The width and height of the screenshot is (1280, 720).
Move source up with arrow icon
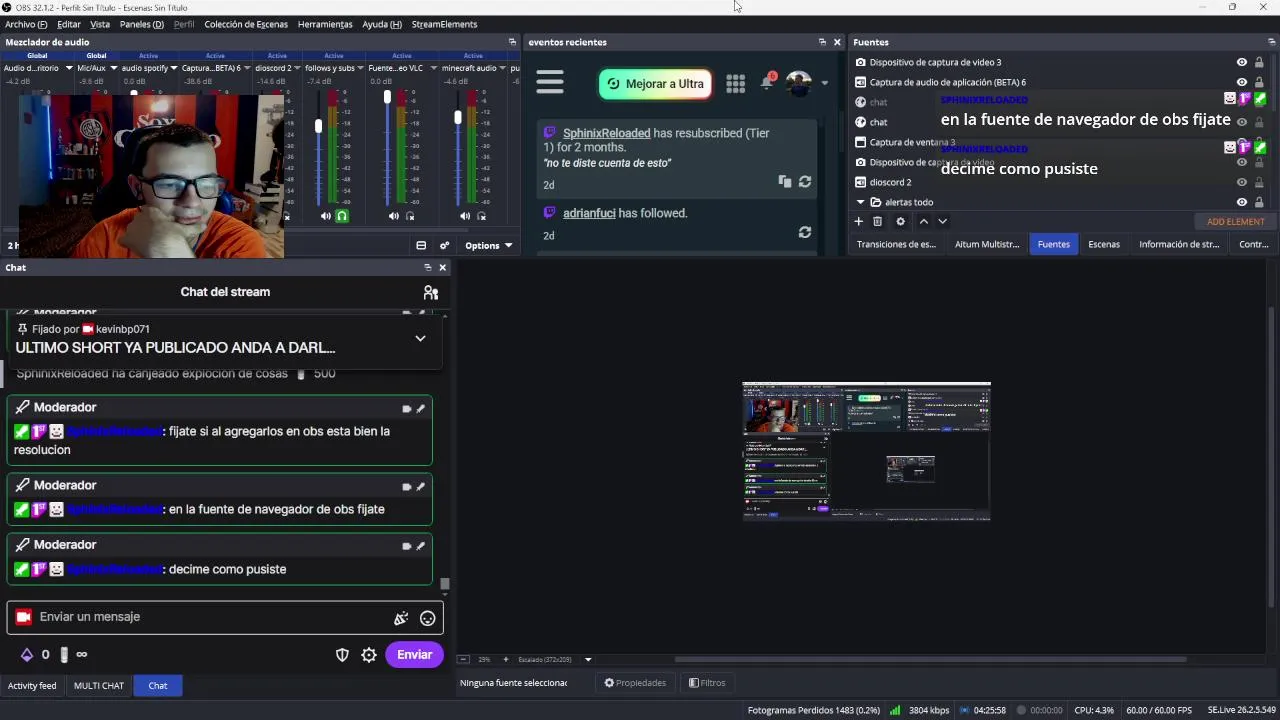(923, 221)
